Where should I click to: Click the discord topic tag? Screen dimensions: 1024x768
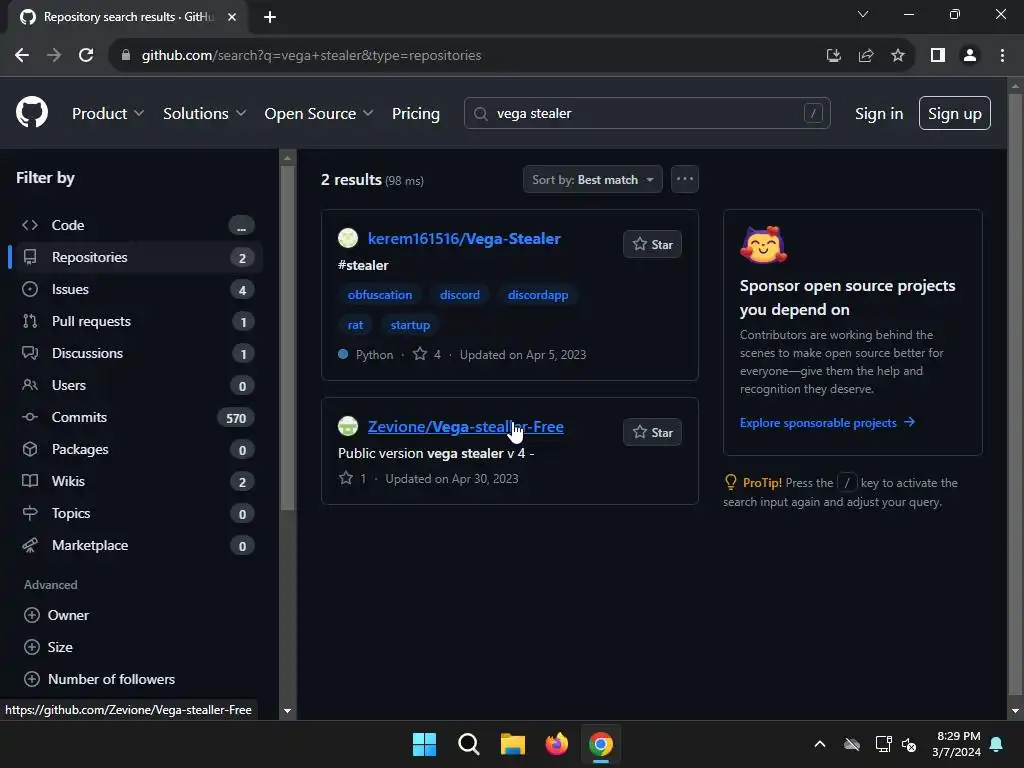(x=460, y=295)
